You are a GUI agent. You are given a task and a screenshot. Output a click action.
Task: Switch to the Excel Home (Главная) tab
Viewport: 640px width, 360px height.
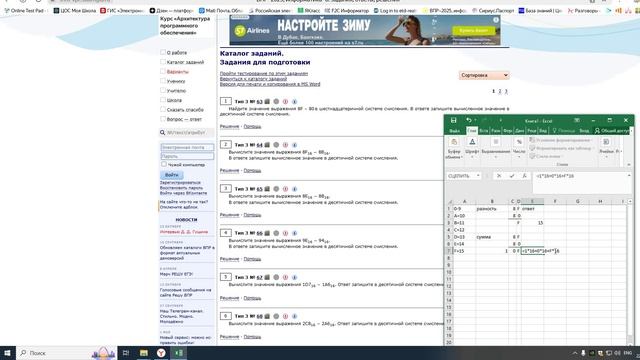(472, 131)
